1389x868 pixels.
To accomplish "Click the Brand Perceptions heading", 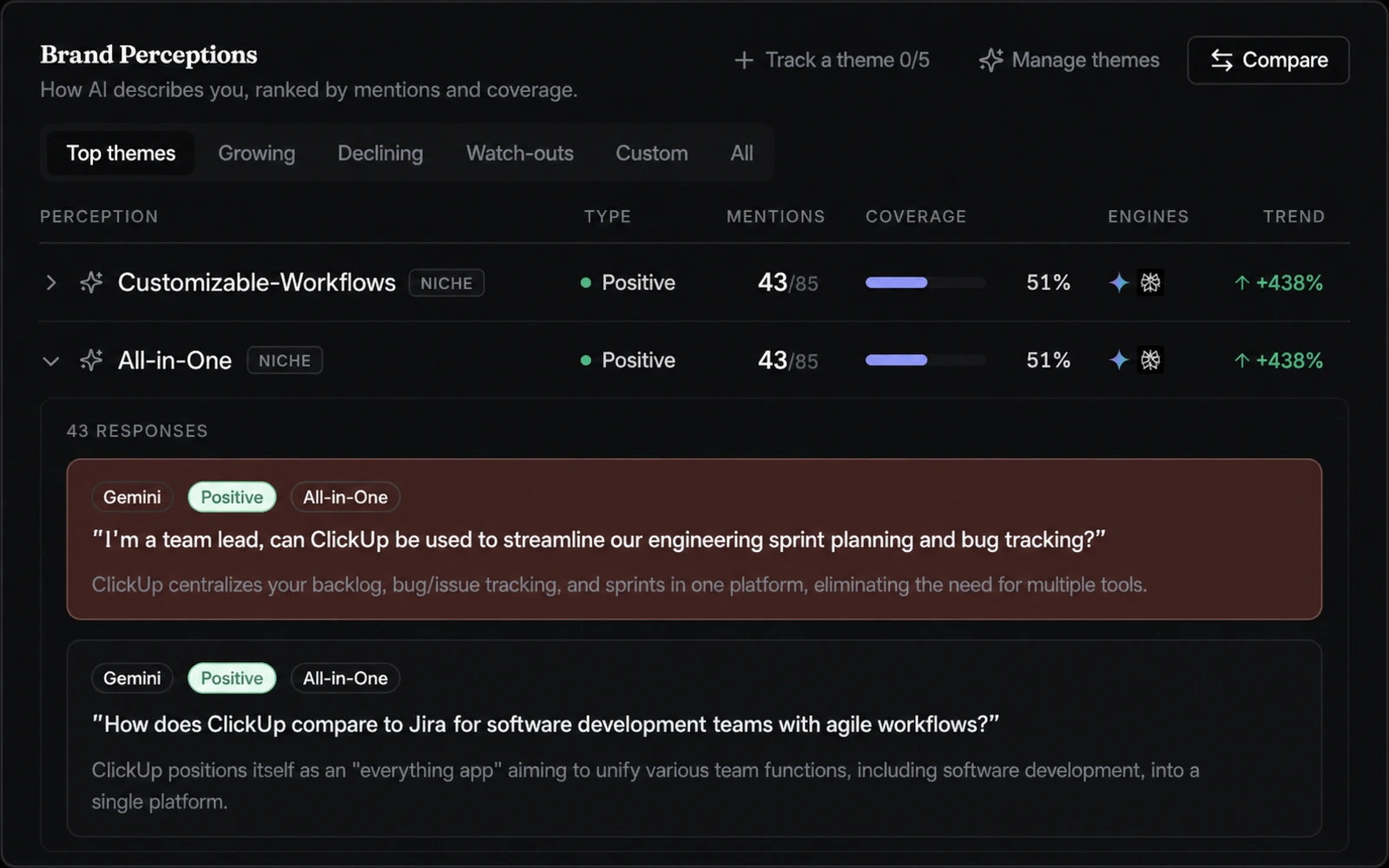I will 148,55.
